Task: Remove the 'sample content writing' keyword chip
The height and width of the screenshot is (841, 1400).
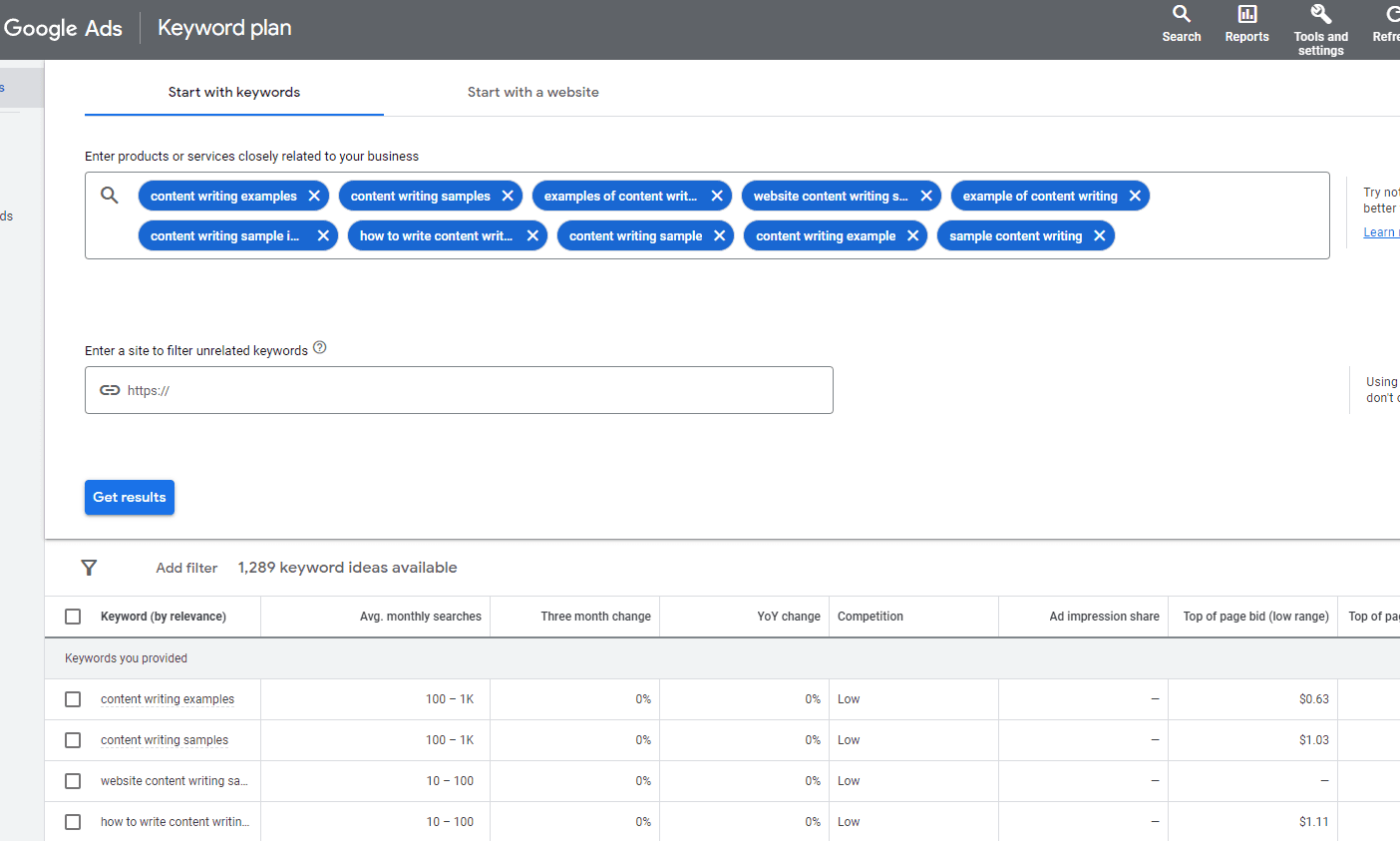Action: (1099, 235)
